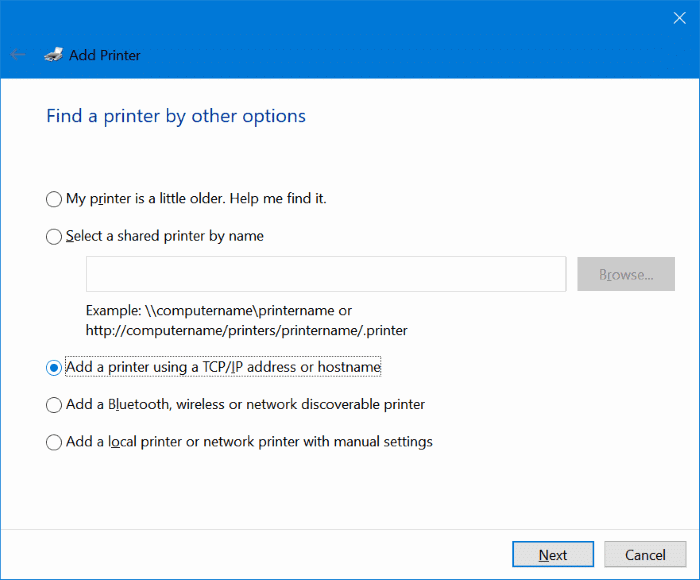Click the 'Example: \\computername\printername or' text

tap(219, 310)
